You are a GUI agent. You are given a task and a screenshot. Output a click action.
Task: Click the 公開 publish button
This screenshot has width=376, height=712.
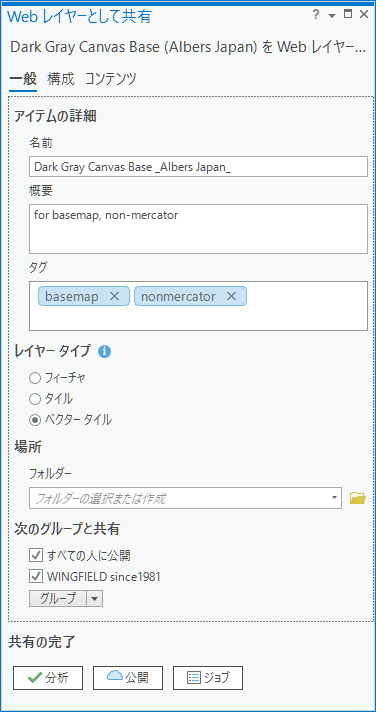click(x=128, y=678)
